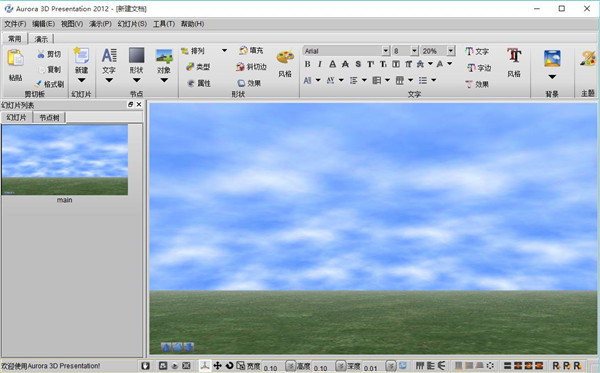Open the 主题 theme palette icon
The height and width of the screenshot is (373, 600).
[588, 59]
